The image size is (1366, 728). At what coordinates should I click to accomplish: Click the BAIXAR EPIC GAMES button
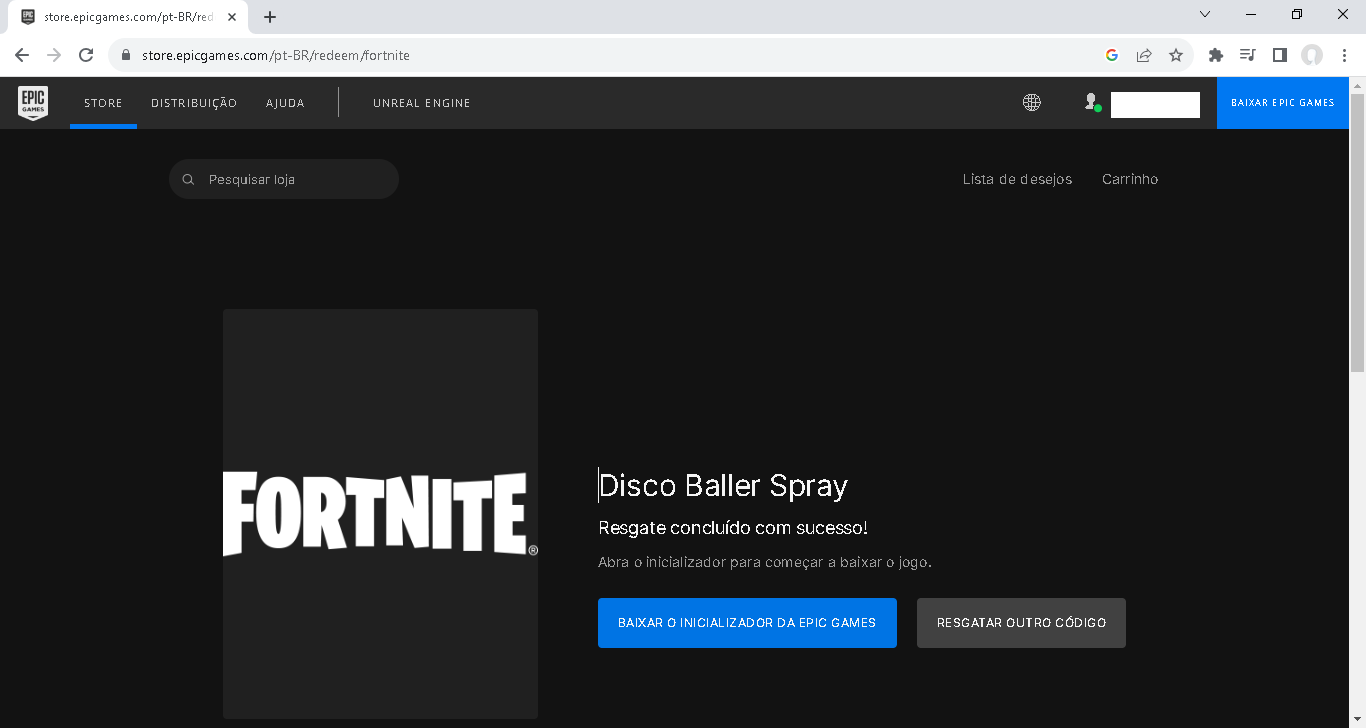[x=1282, y=103]
